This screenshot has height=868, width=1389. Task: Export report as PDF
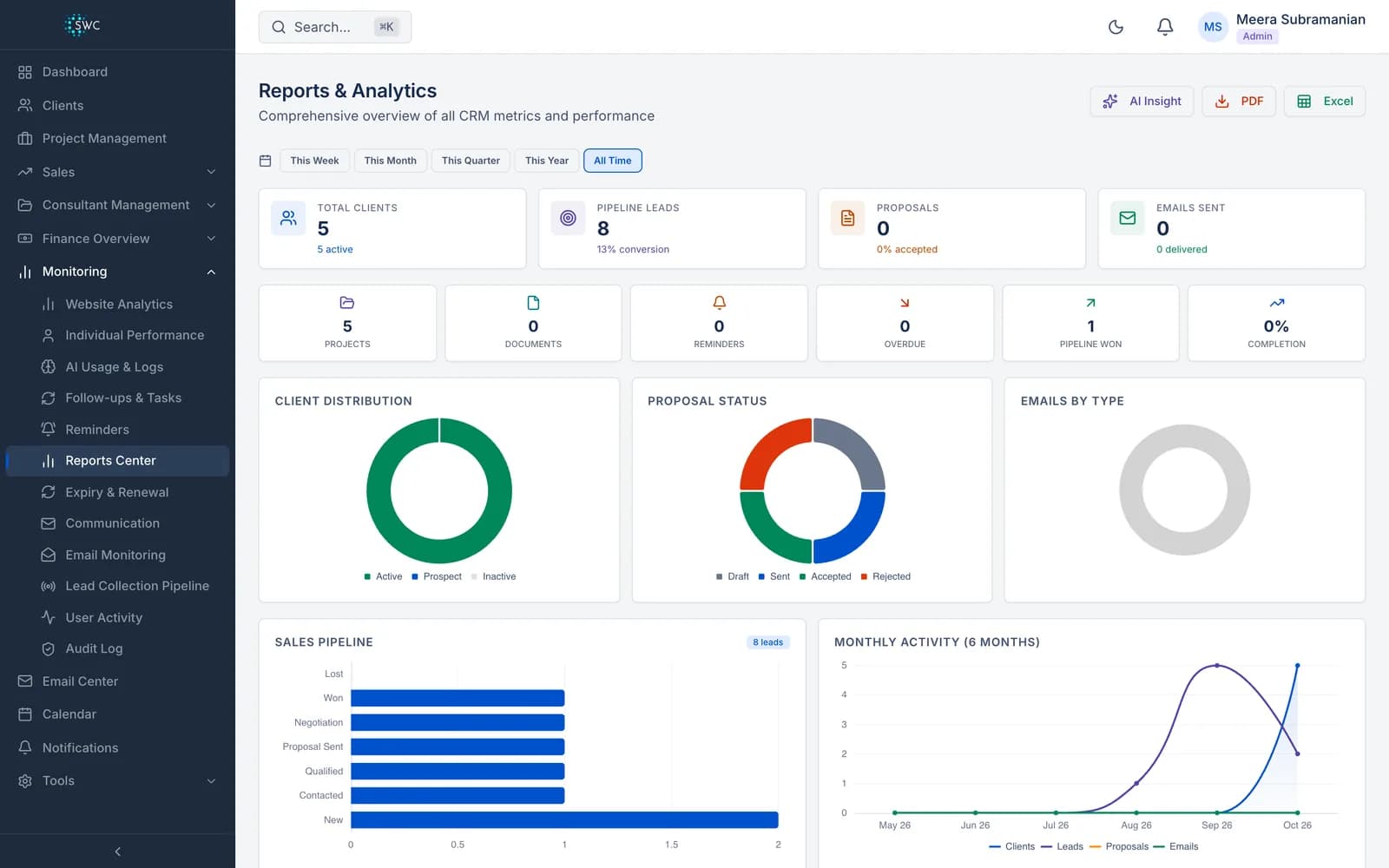click(1239, 102)
